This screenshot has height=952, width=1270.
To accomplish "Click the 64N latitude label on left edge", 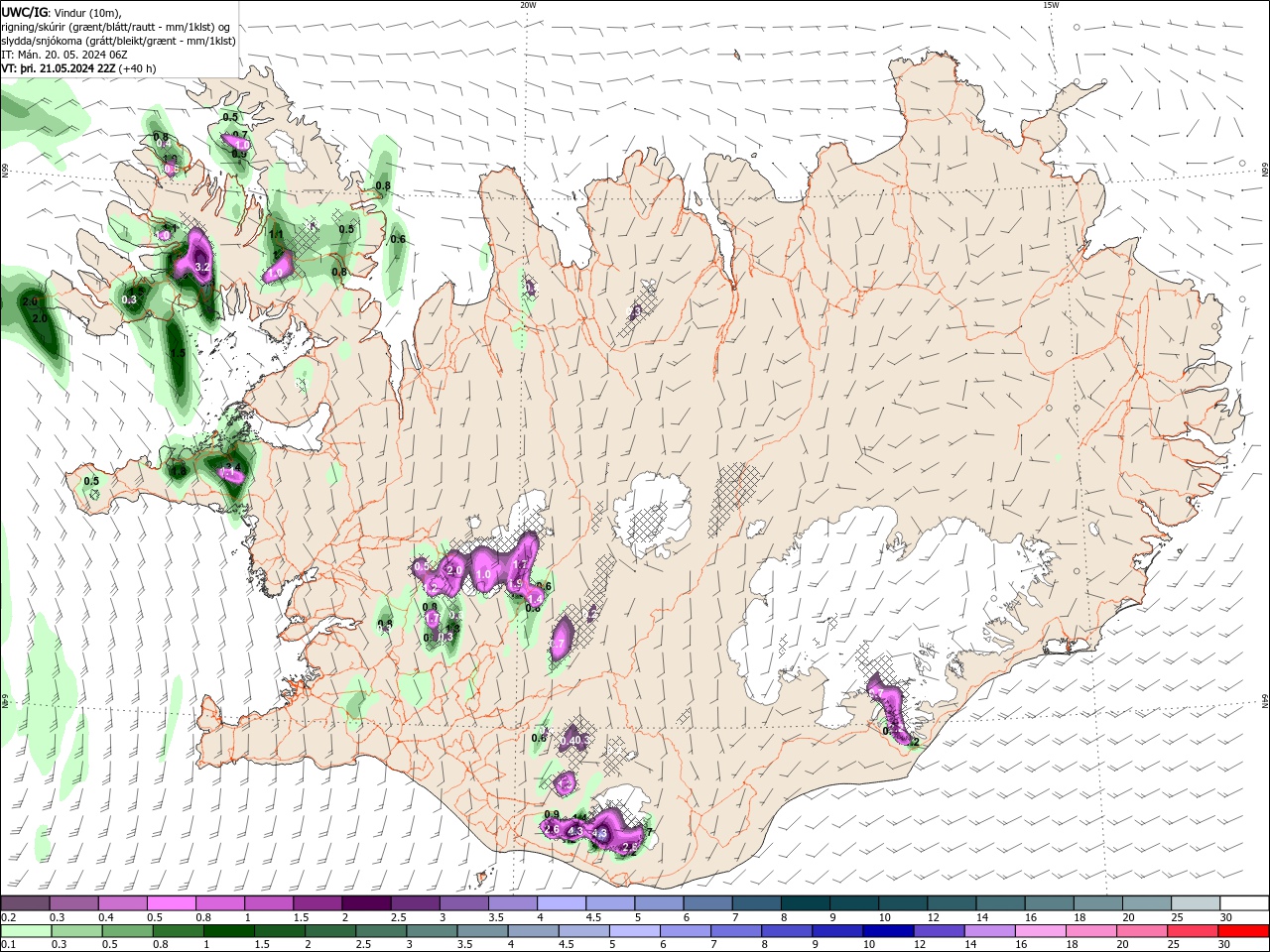I will click(5, 700).
